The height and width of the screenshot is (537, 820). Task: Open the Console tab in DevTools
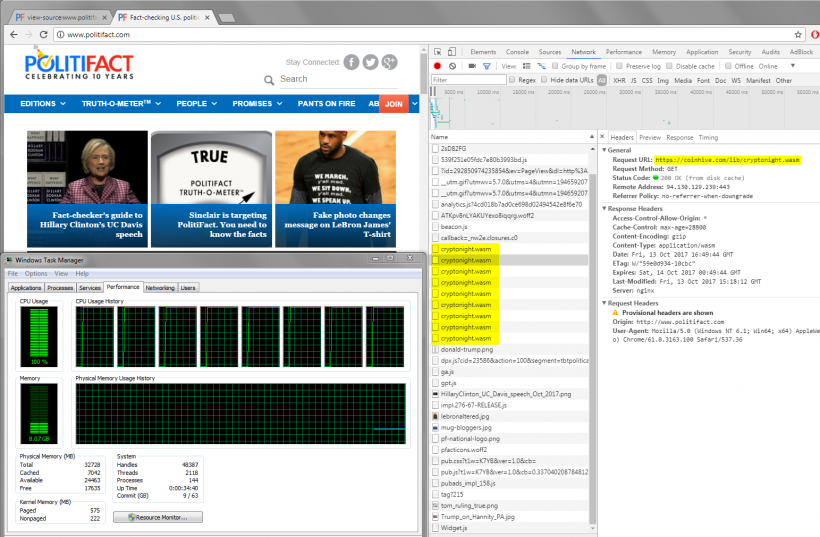pyautogui.click(x=517, y=51)
